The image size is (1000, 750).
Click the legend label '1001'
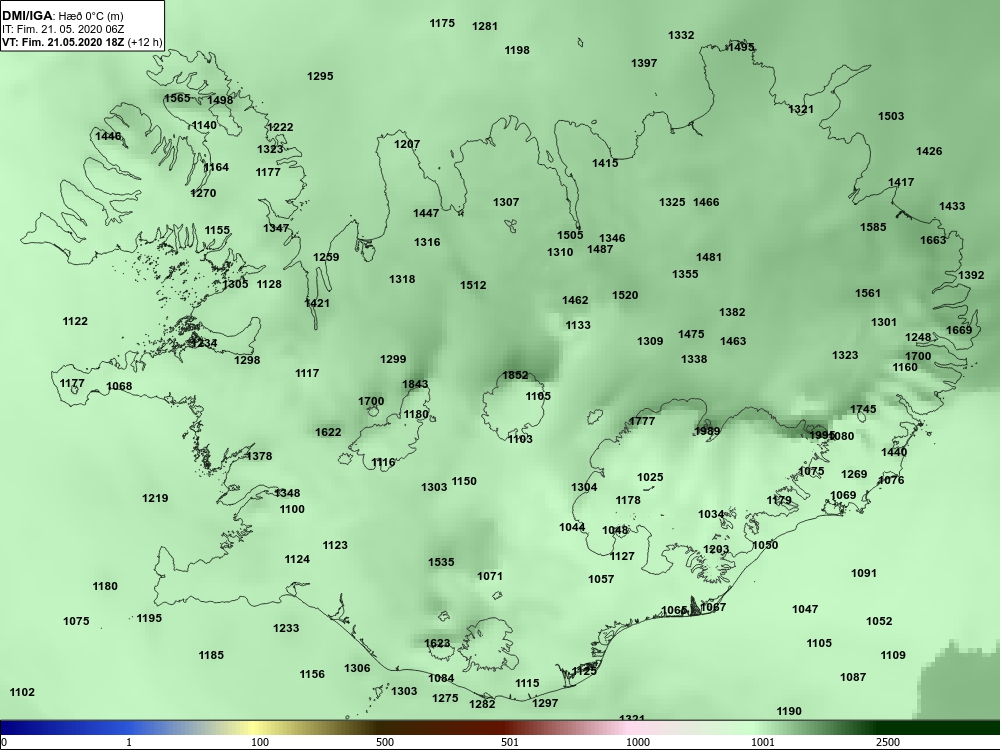point(763,742)
